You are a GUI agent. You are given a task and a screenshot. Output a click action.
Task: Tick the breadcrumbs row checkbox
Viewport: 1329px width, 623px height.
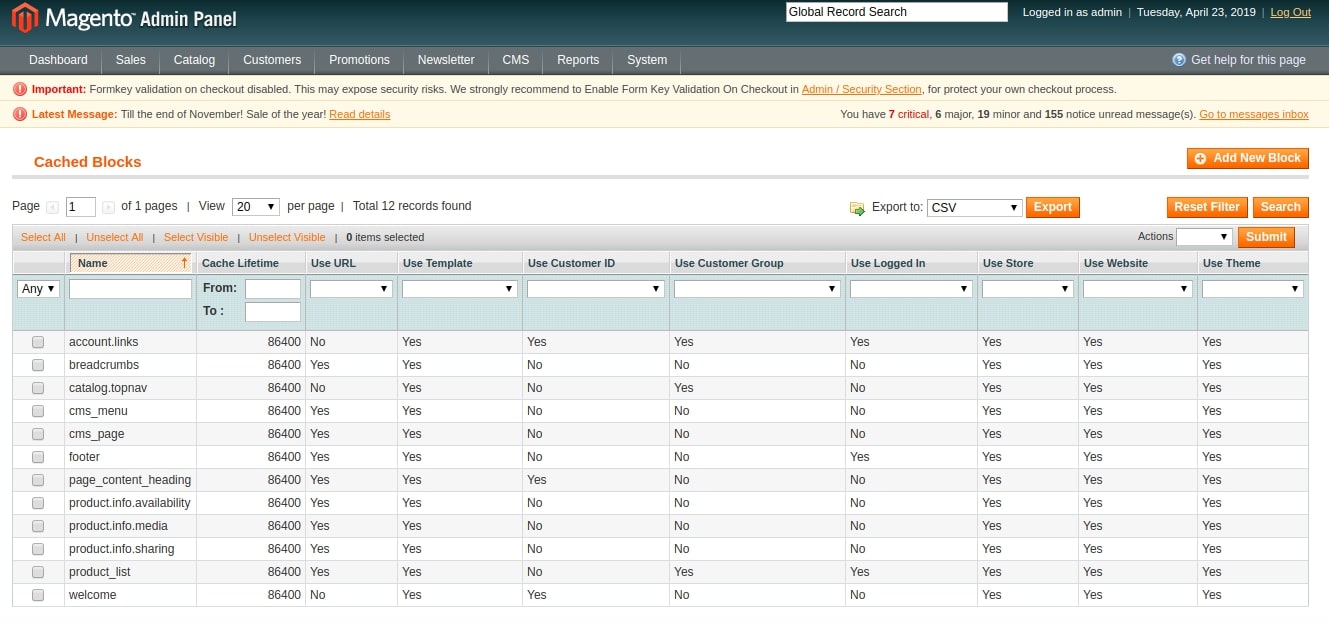click(x=38, y=365)
